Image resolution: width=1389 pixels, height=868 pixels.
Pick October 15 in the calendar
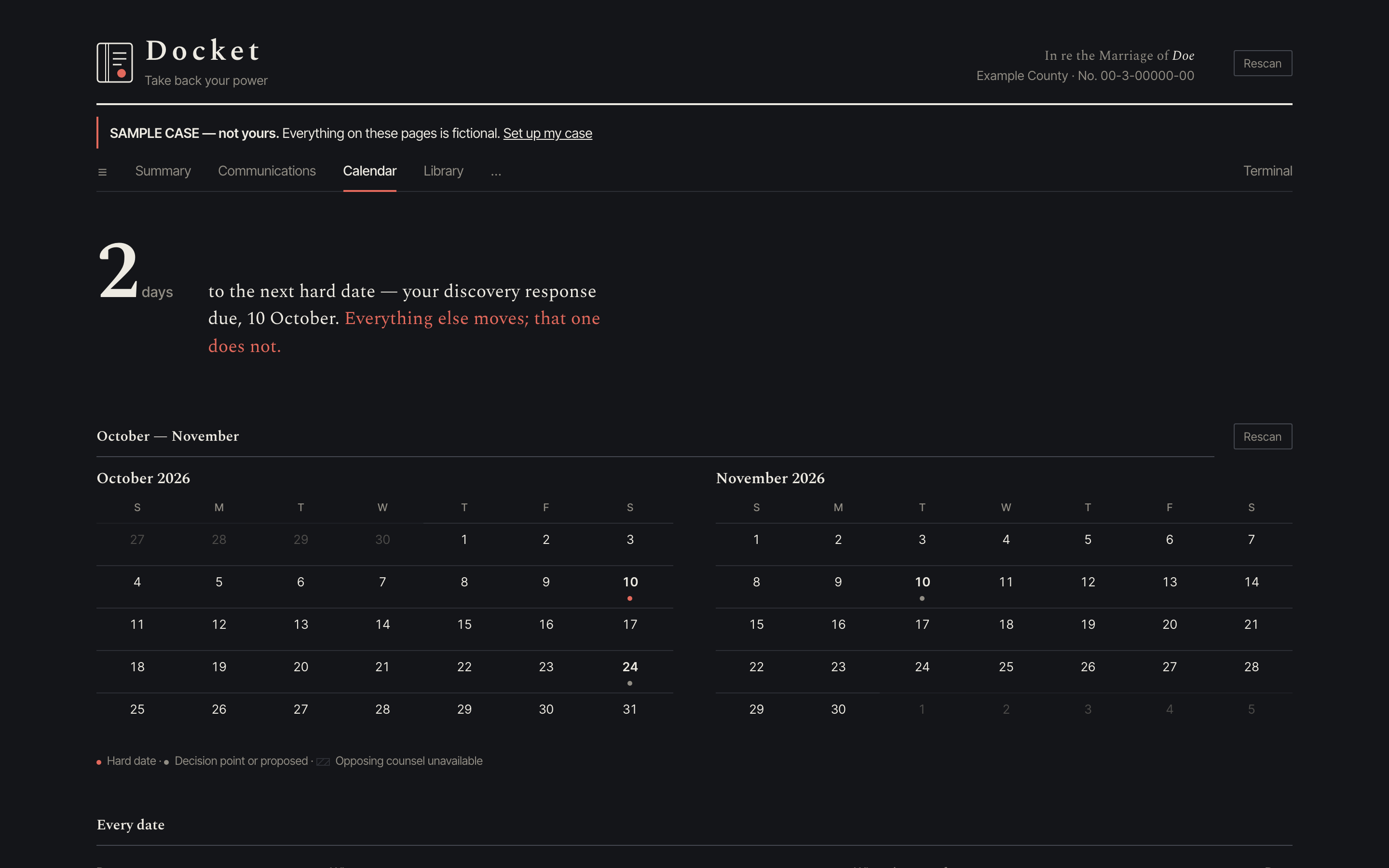click(x=464, y=624)
